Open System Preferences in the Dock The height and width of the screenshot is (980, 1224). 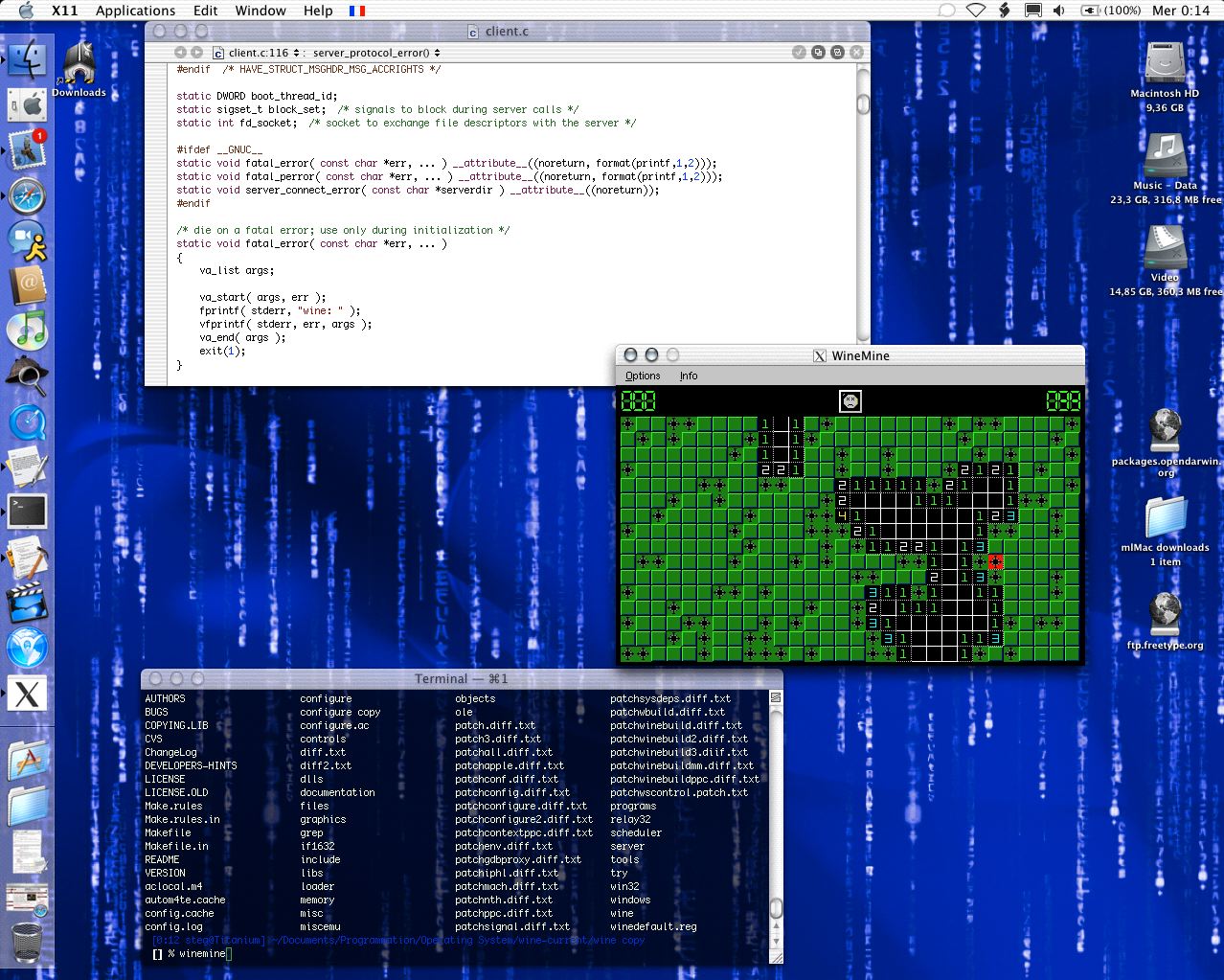(28, 103)
